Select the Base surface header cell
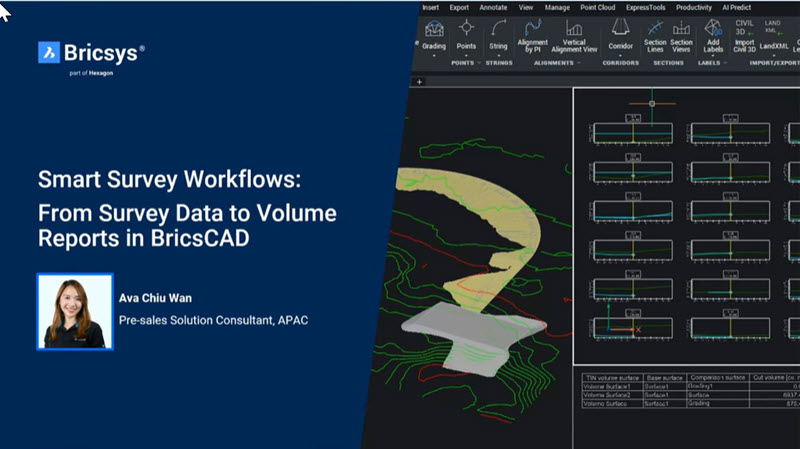 (x=664, y=378)
